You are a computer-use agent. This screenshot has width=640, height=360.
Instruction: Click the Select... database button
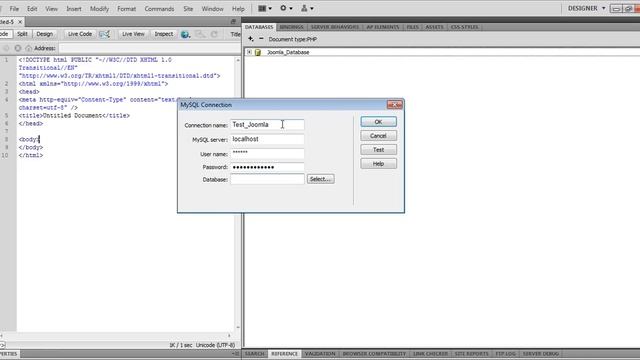(x=320, y=179)
